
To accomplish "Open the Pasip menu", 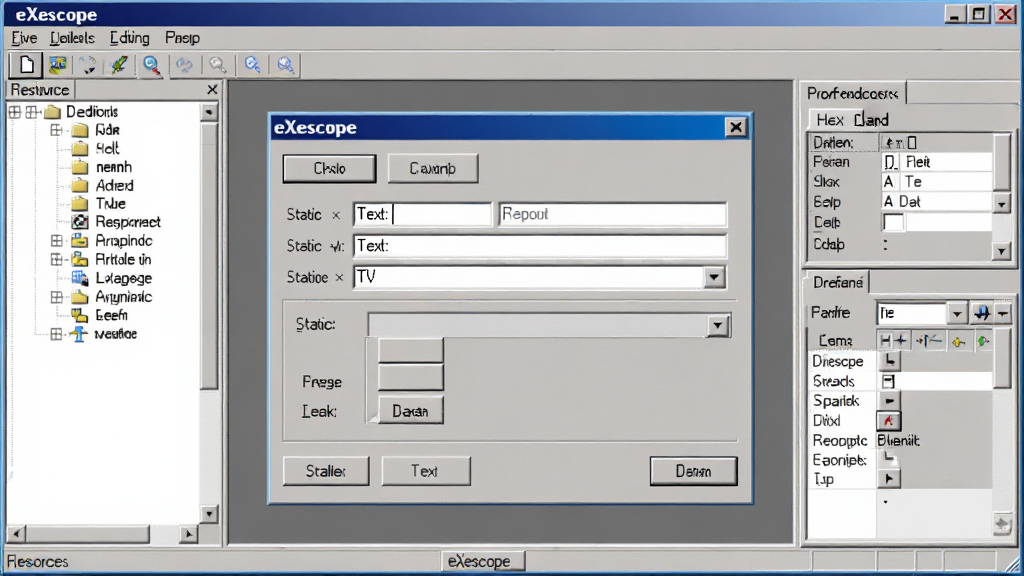I will click(182, 38).
